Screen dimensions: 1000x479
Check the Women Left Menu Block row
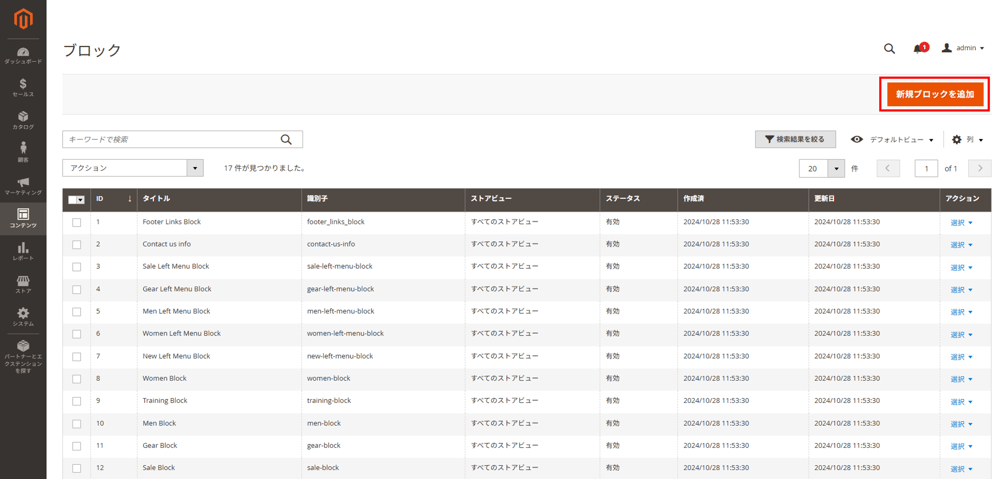[77, 334]
